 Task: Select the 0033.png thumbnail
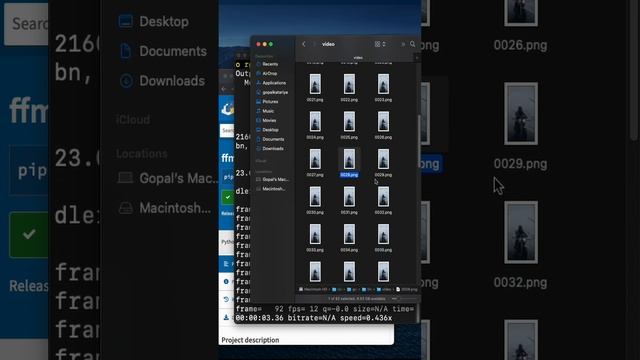[315, 234]
